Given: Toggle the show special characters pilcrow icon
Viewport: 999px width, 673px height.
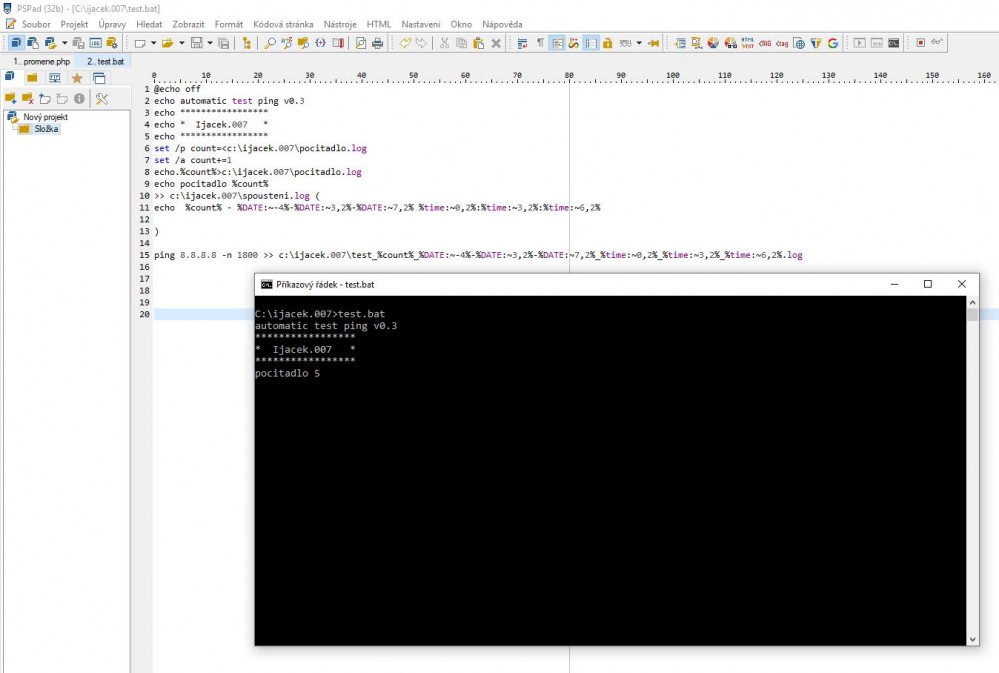Looking at the screenshot, I should pos(540,43).
